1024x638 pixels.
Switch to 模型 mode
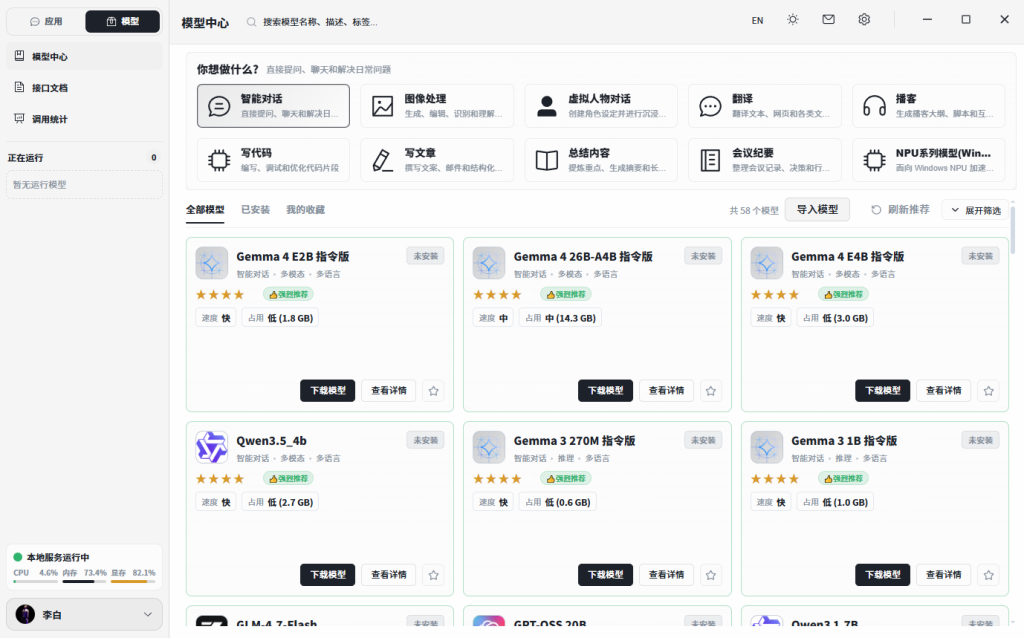(x=123, y=22)
